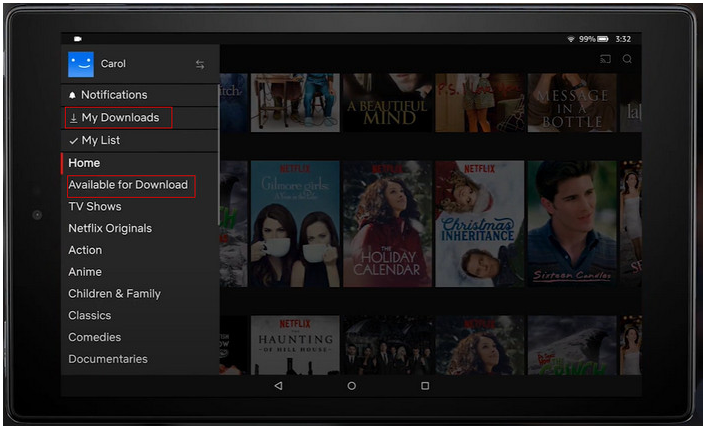This screenshot has height=429, width=706.
Task: Select the A Beautiful Mind poster
Action: point(387,102)
